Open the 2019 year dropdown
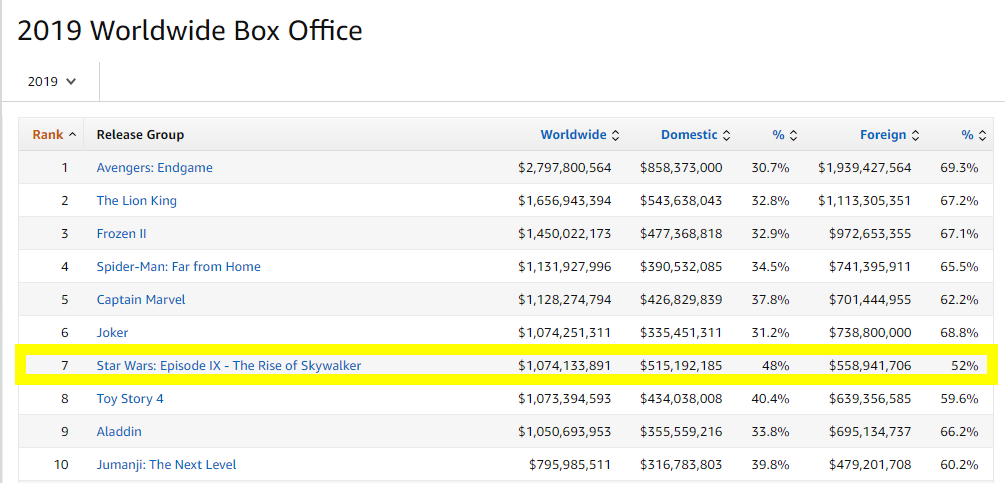The width and height of the screenshot is (1005, 483). [x=52, y=81]
